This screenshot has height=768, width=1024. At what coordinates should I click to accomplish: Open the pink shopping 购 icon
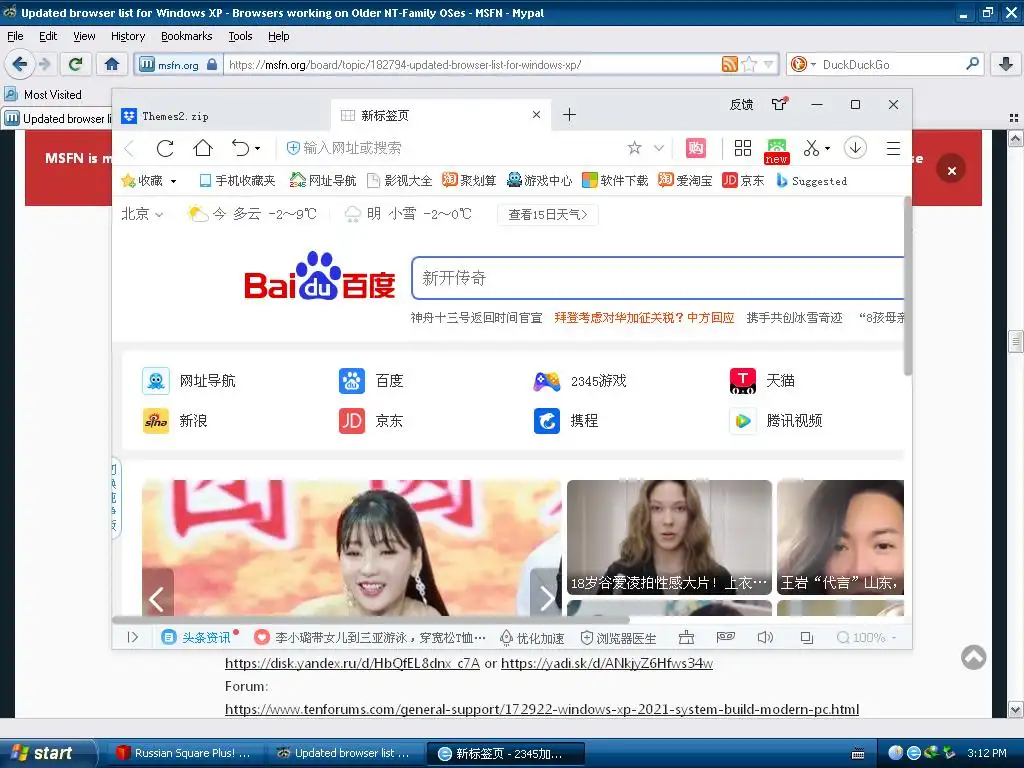tap(696, 148)
